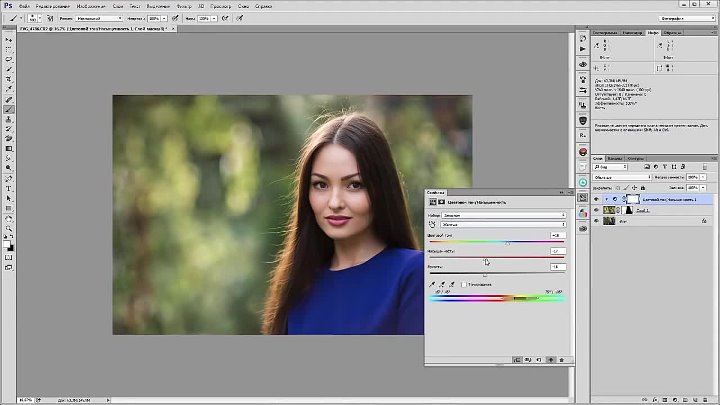Viewport: 720px width, 405px height.
Task: Switch to the Каналы tab
Action: tap(615, 158)
